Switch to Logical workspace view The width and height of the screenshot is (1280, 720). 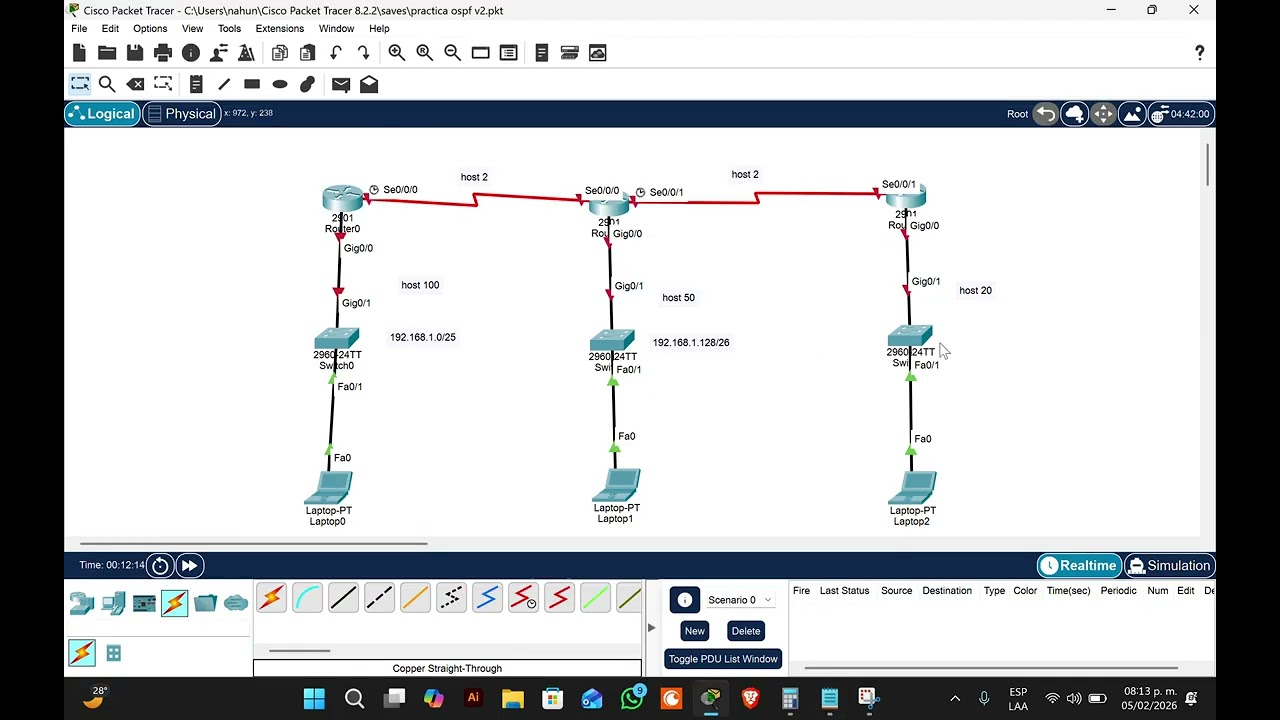click(x=101, y=114)
